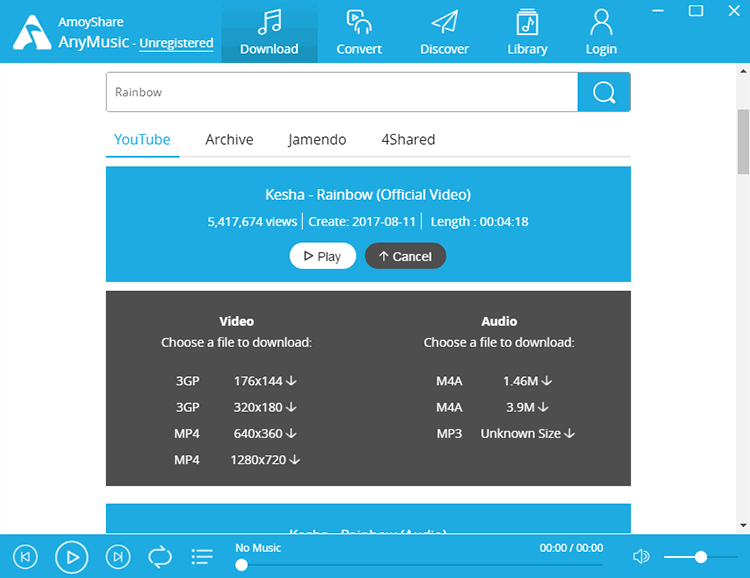The image size is (750, 578).
Task: Cancel the download options panel
Action: (x=405, y=256)
